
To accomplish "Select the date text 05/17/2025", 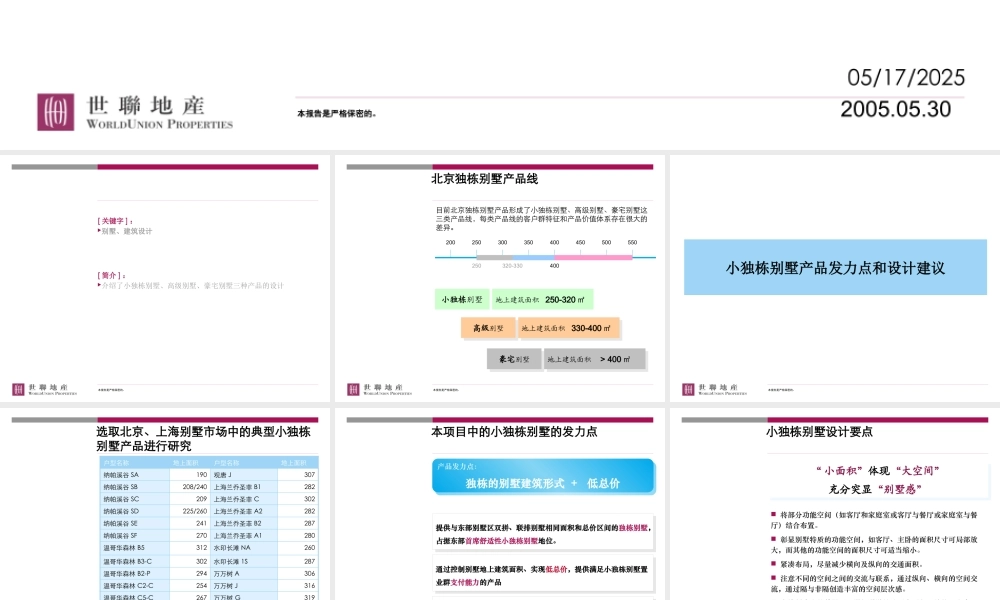I will tap(906, 78).
